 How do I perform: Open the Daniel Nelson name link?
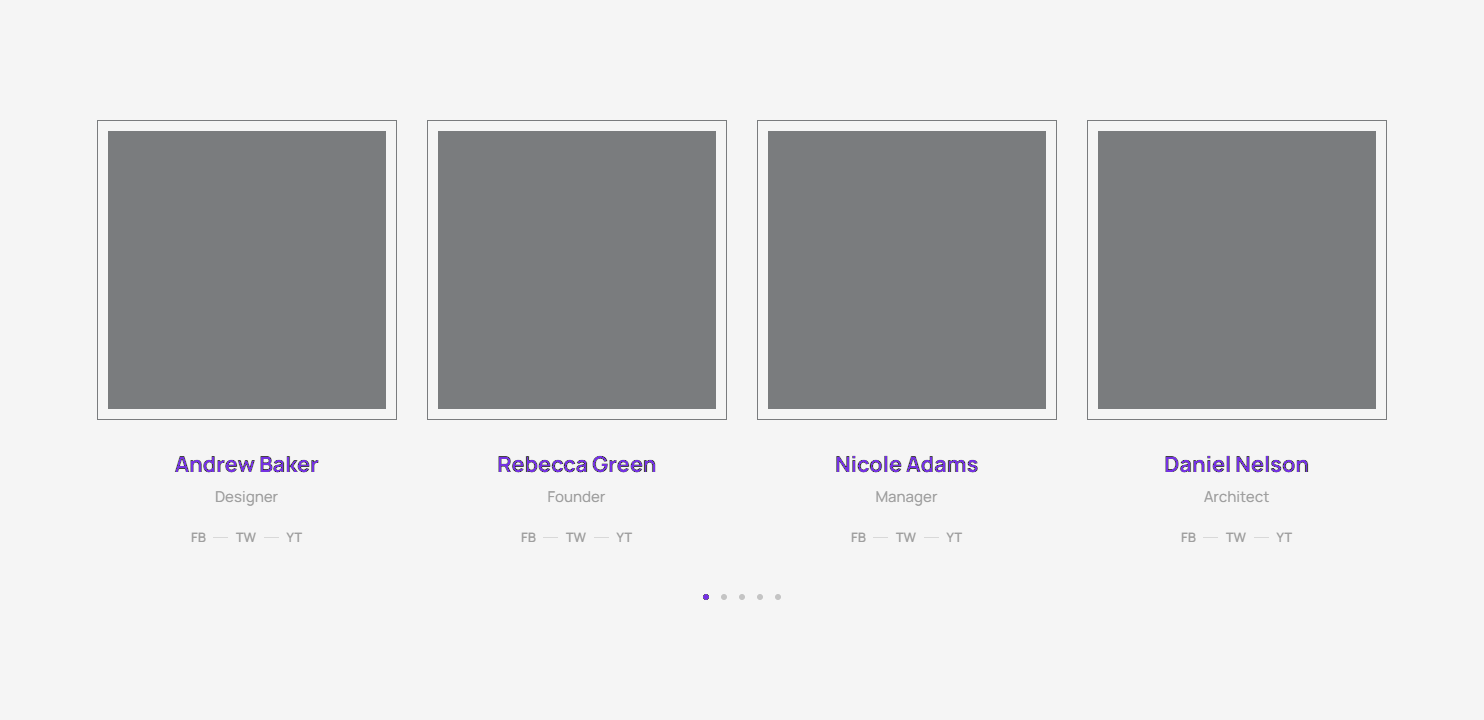click(1236, 464)
